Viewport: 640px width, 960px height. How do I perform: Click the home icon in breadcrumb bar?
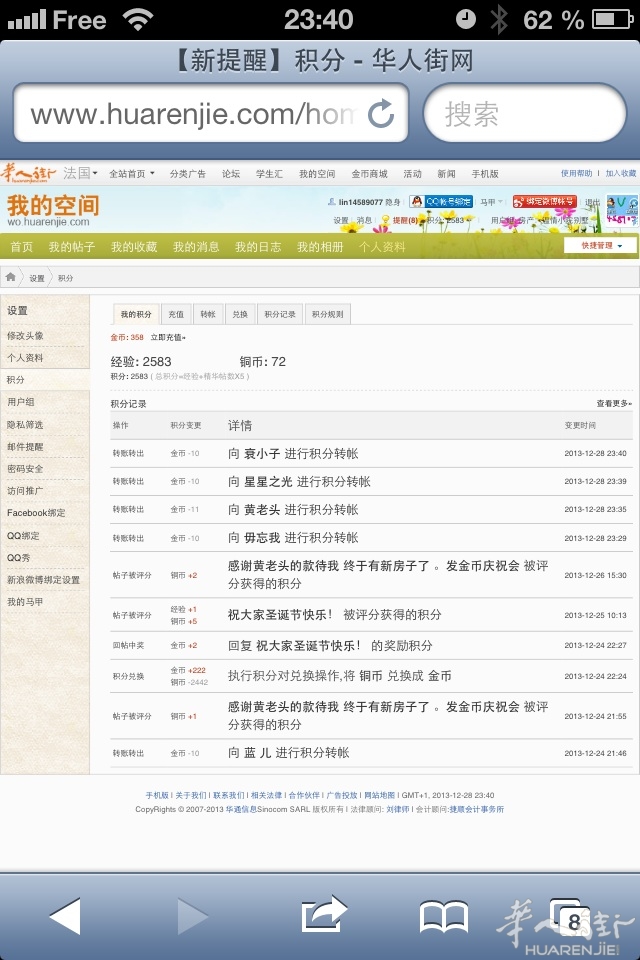11,277
